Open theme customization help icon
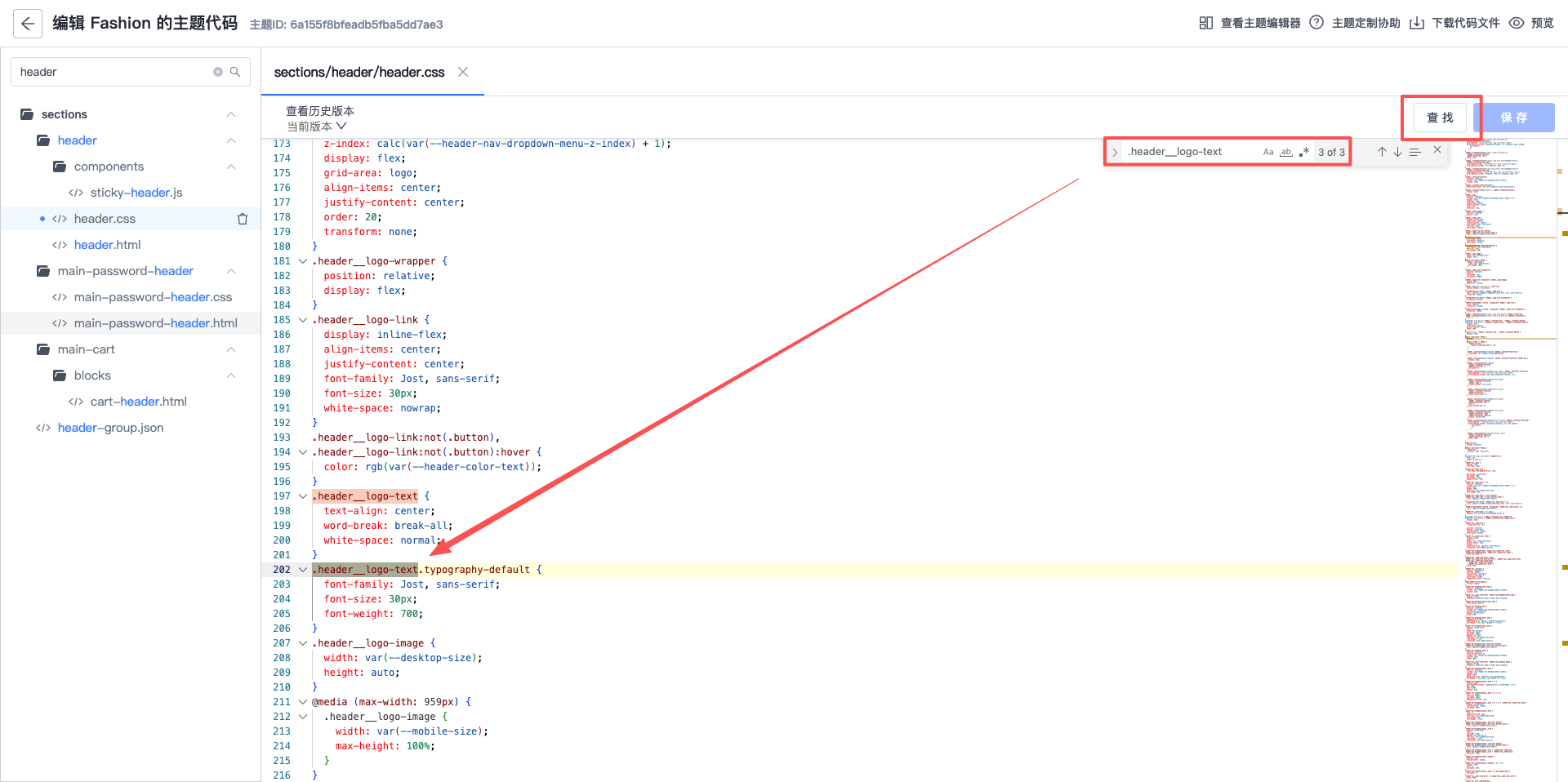Image resolution: width=1568 pixels, height=782 pixels. [x=1316, y=23]
